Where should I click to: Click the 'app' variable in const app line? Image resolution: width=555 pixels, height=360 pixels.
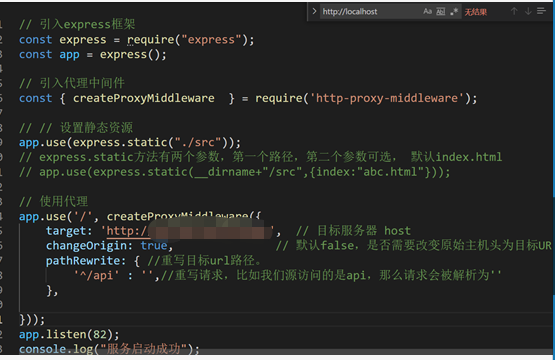coord(69,55)
